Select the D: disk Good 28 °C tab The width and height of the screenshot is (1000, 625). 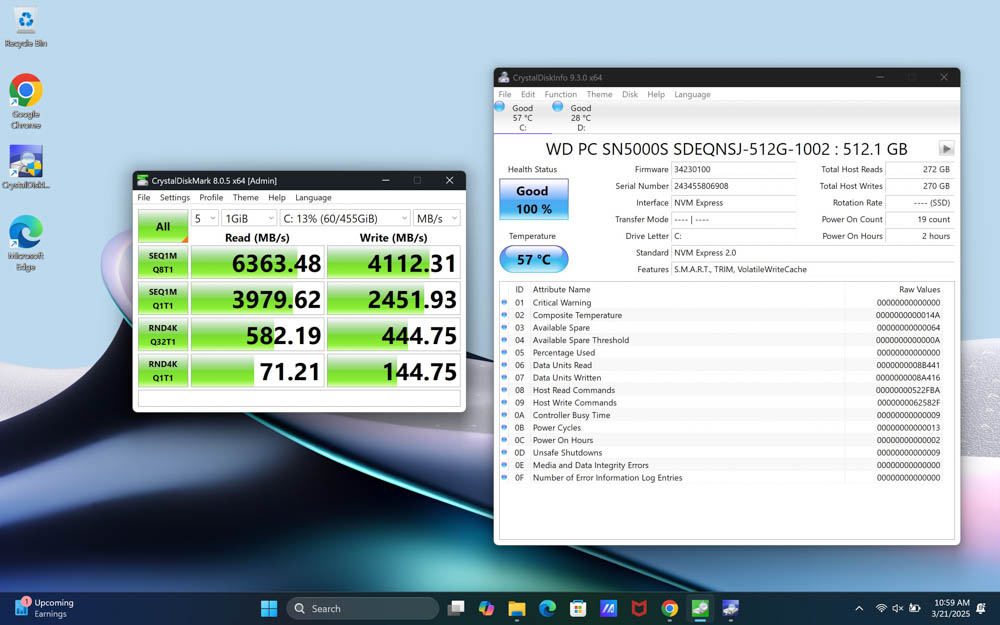click(x=580, y=118)
